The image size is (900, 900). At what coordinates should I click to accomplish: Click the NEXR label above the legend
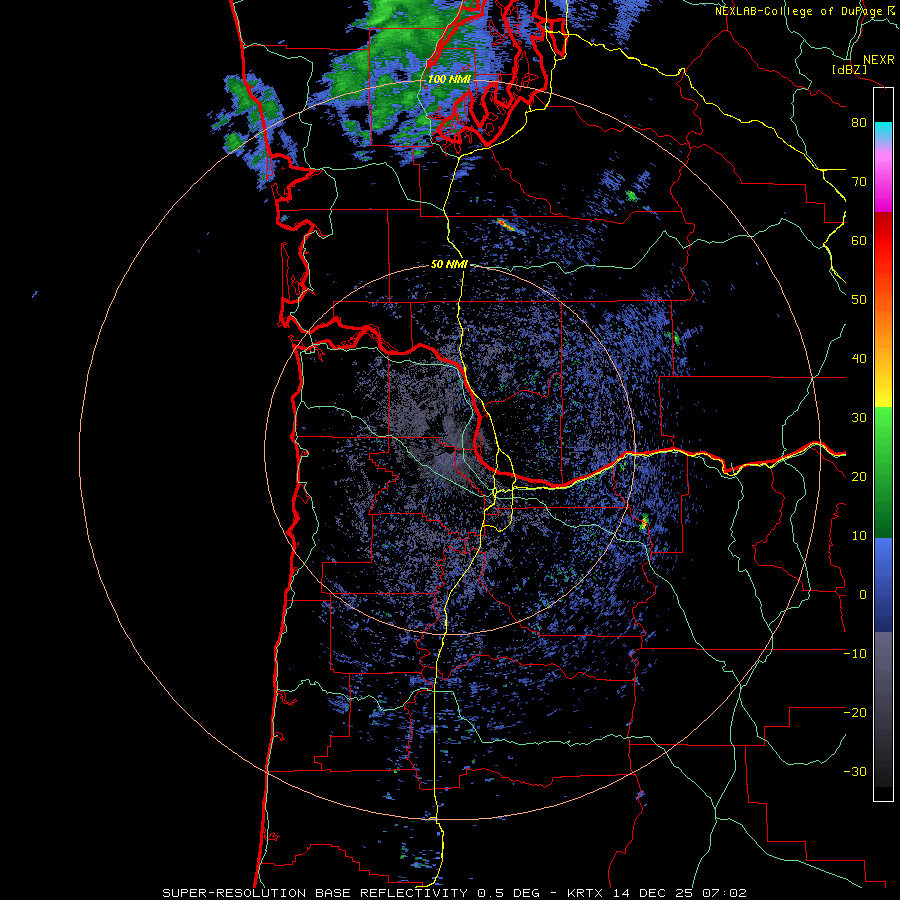879,60
